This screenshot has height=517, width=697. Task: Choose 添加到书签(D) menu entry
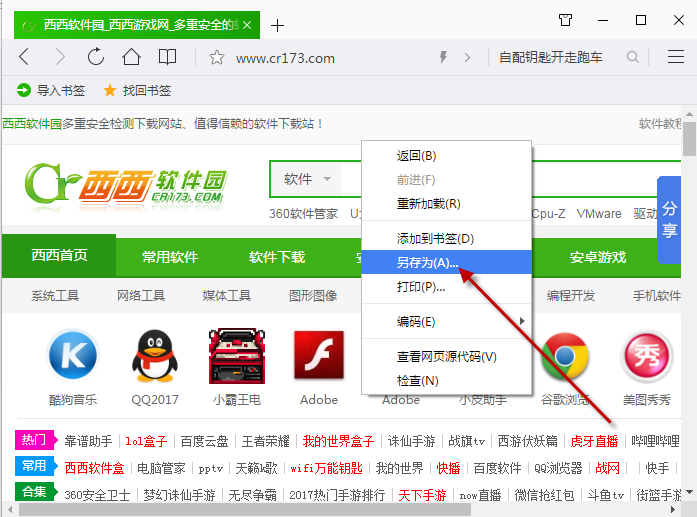click(x=447, y=239)
